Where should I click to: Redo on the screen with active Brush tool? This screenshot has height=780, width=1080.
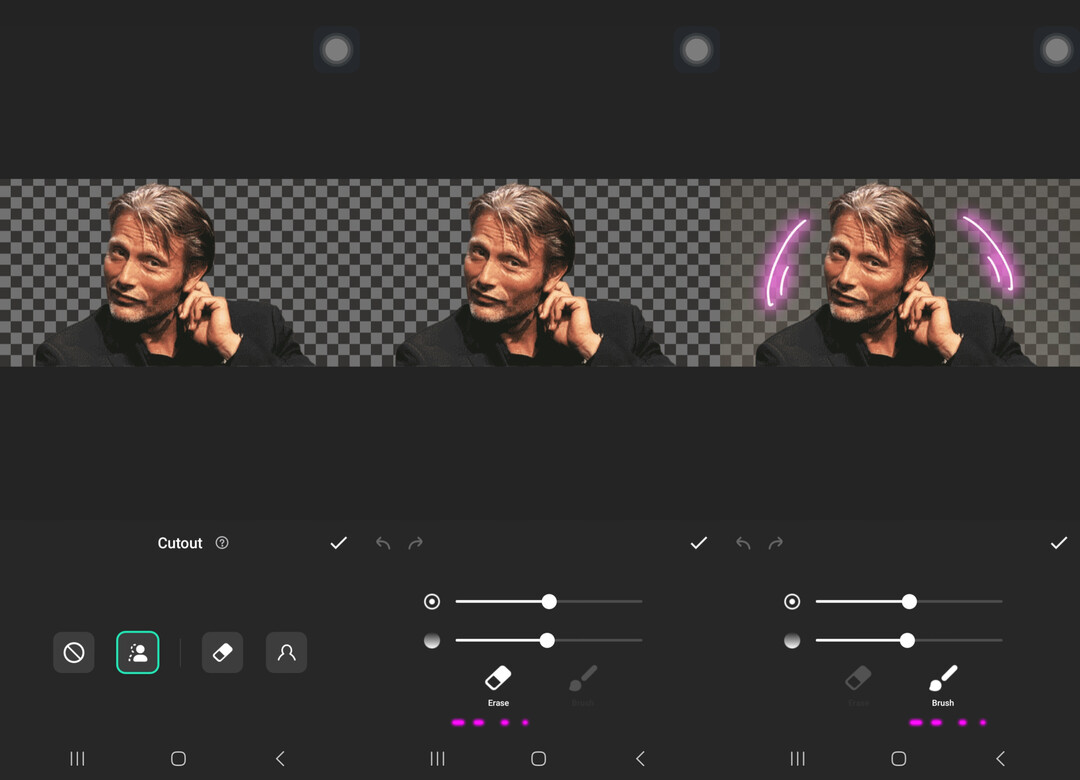tap(776, 543)
